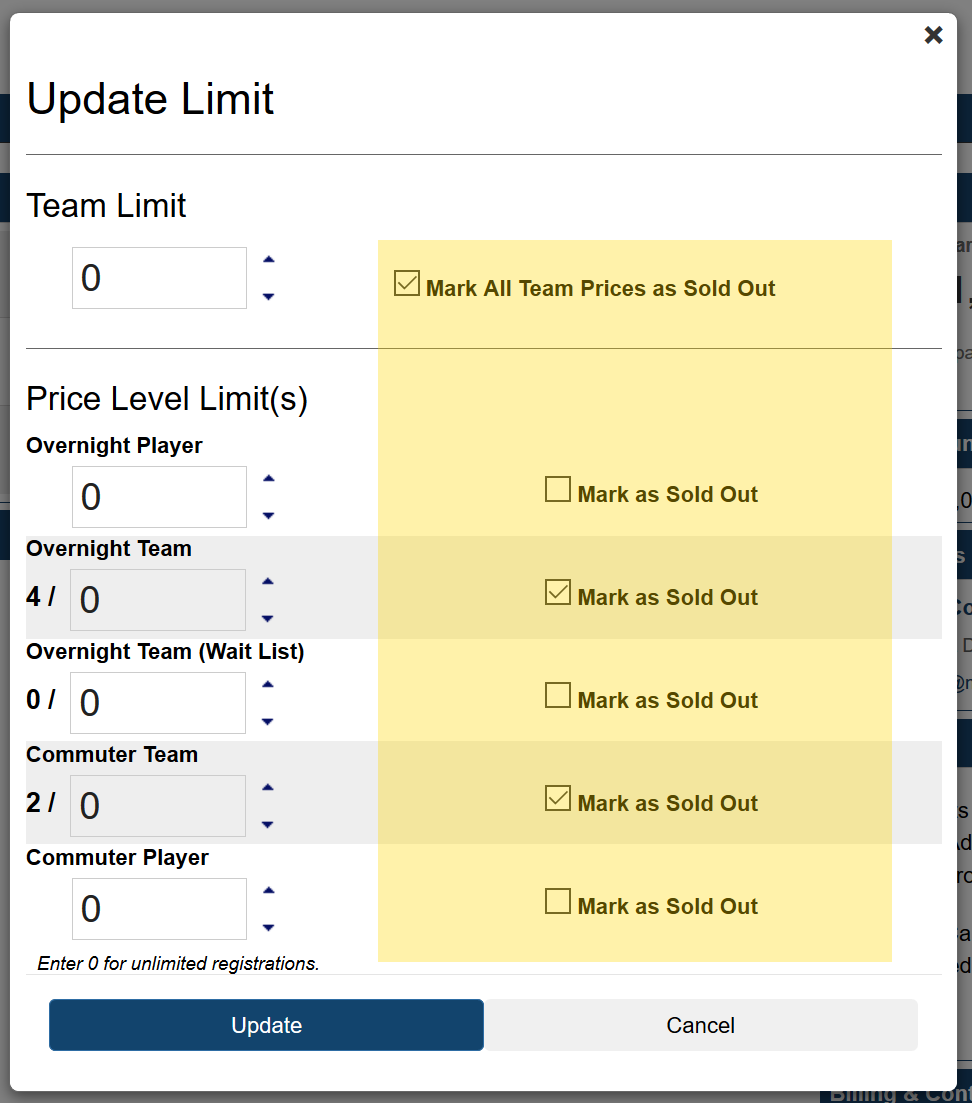This screenshot has height=1103, width=972.
Task: Uncheck Mark All Team Prices as Sold Out
Action: (x=407, y=284)
